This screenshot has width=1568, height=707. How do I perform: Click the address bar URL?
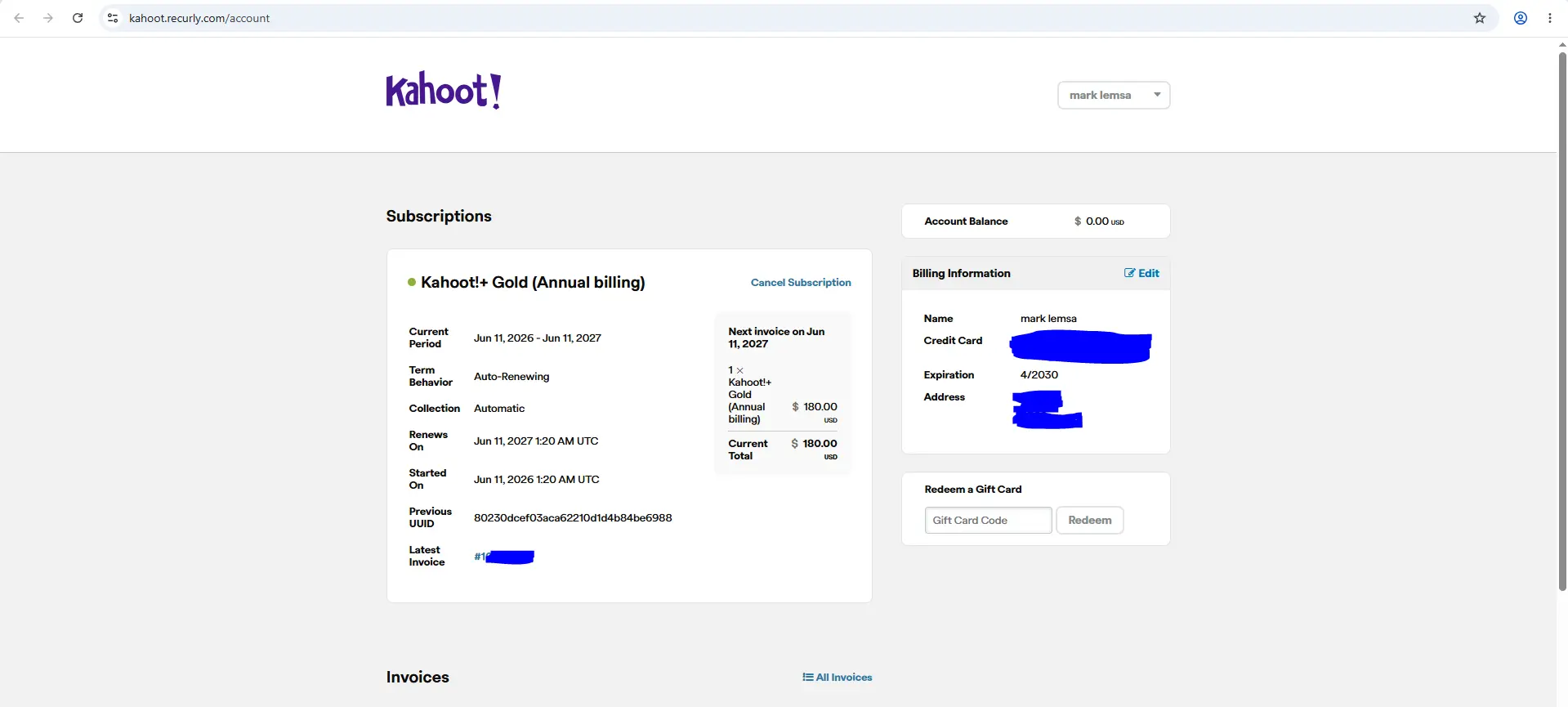tap(199, 18)
